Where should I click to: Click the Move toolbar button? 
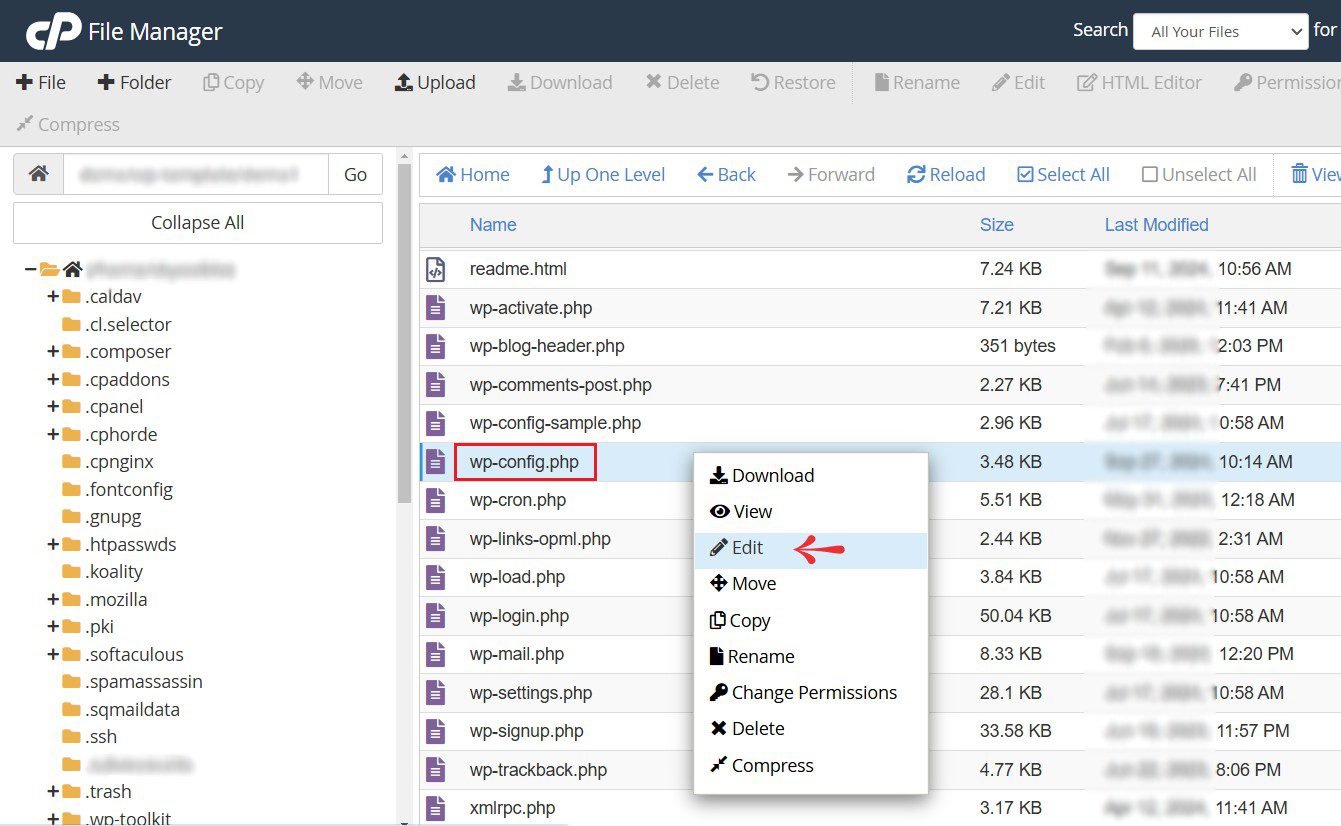(329, 83)
